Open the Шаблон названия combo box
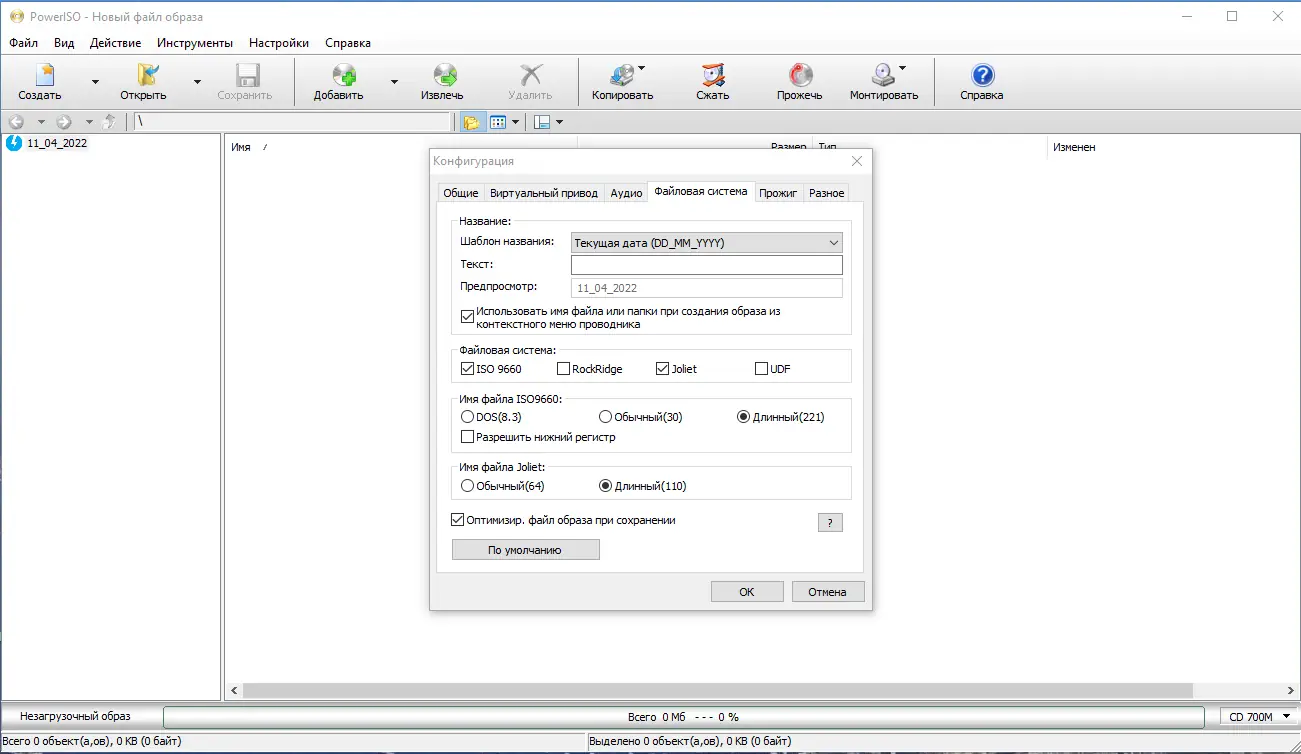The height and width of the screenshot is (754, 1301). point(707,243)
